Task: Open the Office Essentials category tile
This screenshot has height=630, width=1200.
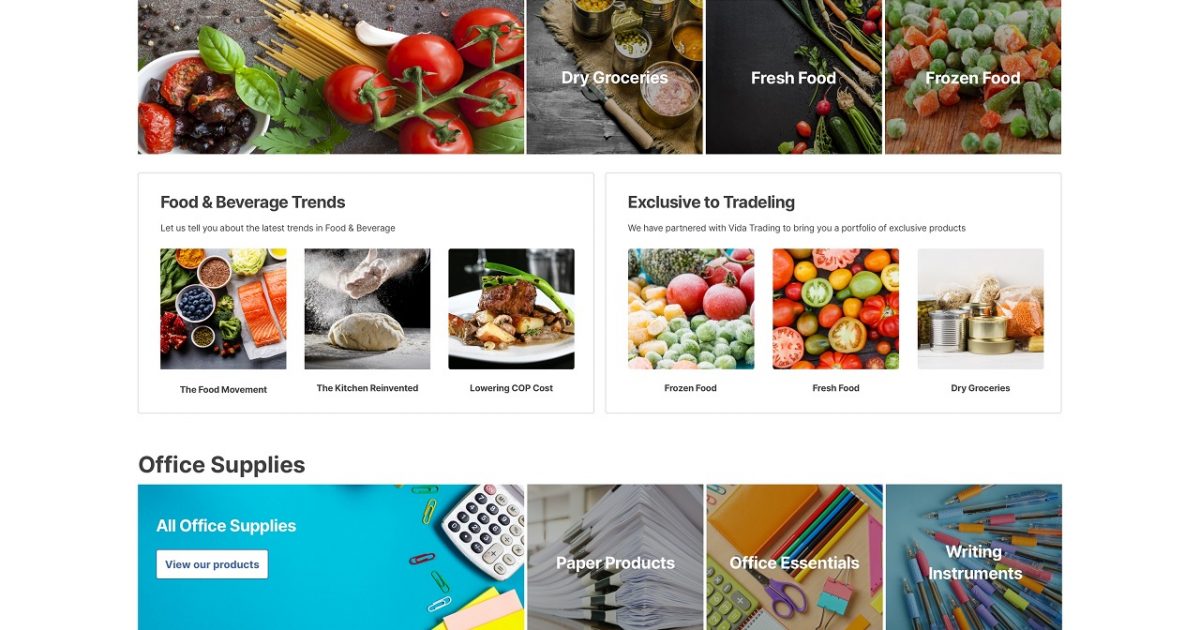Action: [x=794, y=558]
